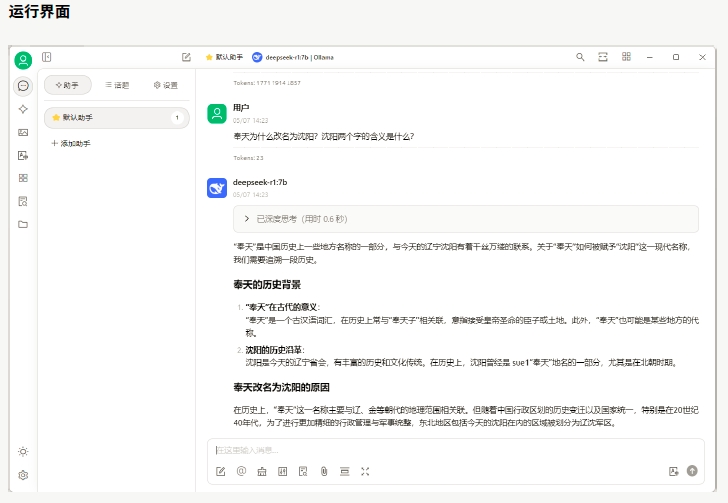This screenshot has height=503, width=728.
Task: Click the deepseek-r1:7b message sender name
Action: 260,182
